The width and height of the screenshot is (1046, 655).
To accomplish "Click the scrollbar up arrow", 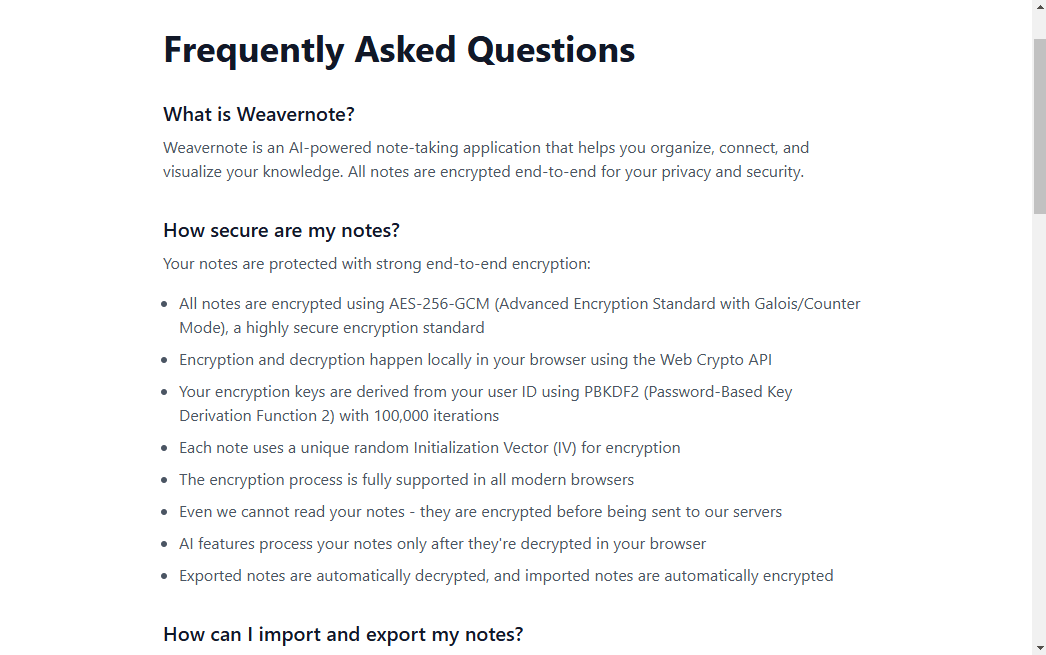I will pyautogui.click(x=1038, y=7).
